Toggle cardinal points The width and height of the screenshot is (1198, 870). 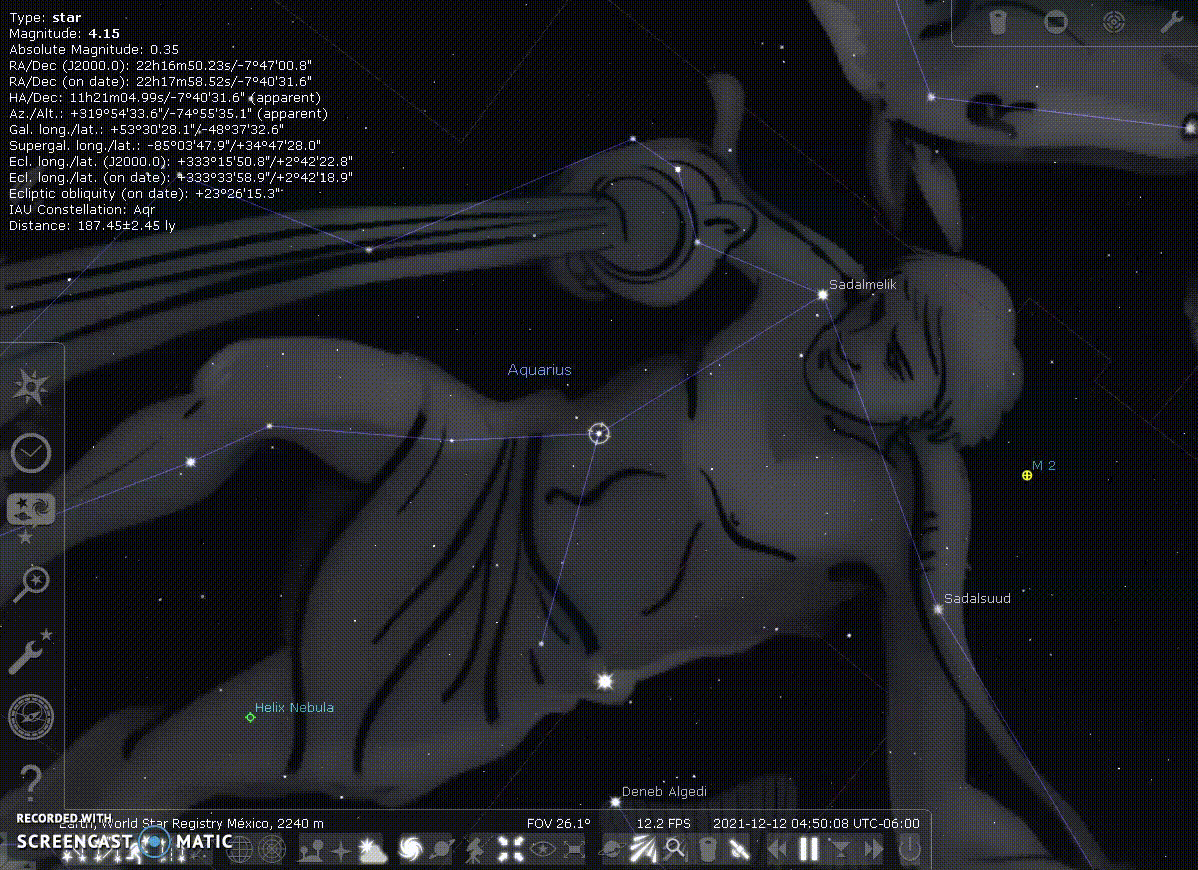(341, 849)
